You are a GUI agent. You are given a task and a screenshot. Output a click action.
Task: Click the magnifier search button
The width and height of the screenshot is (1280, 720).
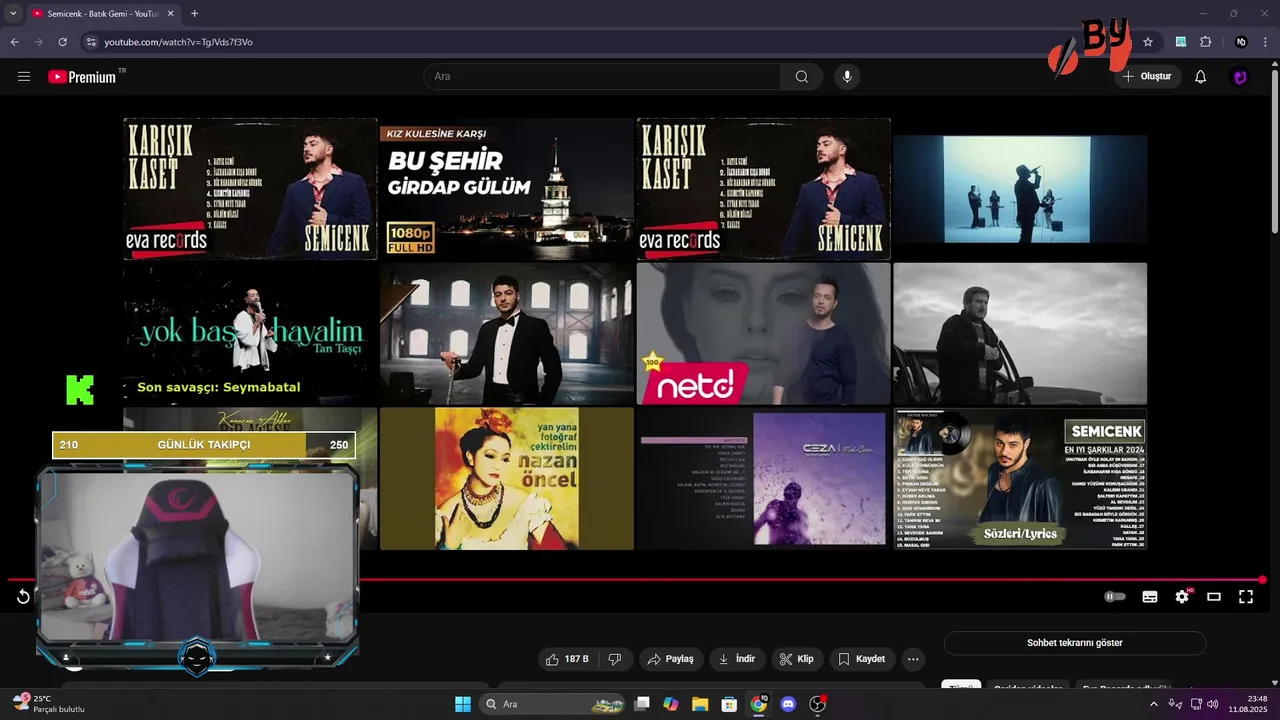(x=802, y=77)
